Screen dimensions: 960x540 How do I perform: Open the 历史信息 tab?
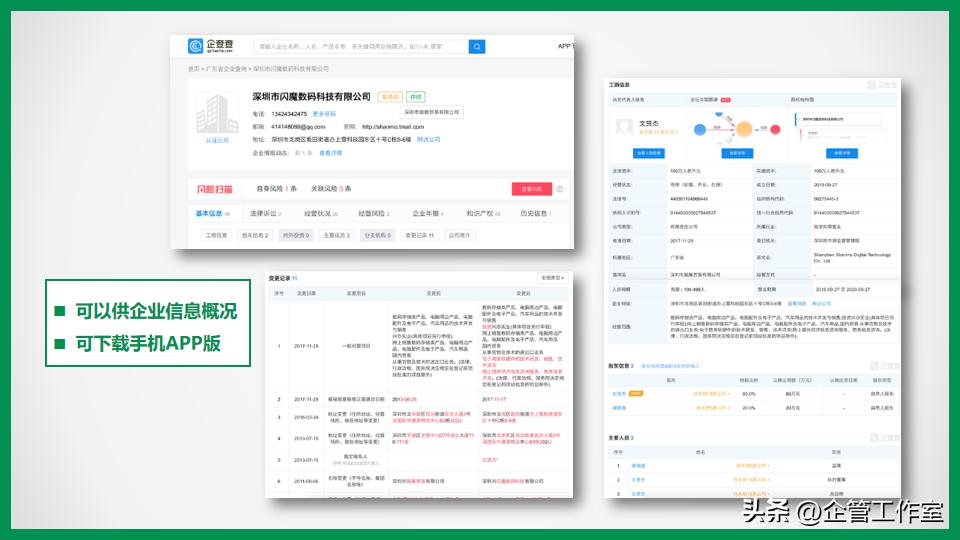tap(536, 213)
